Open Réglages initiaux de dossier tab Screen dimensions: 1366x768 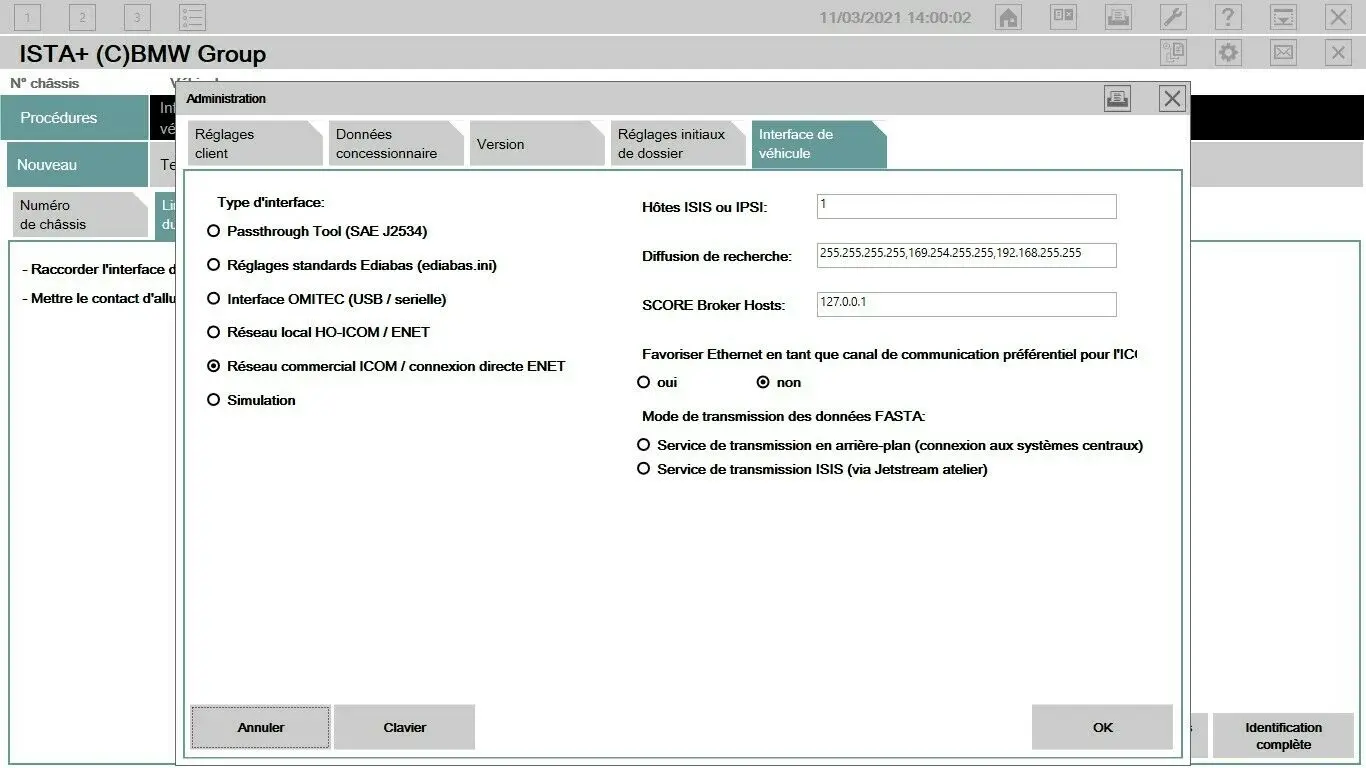coord(680,144)
